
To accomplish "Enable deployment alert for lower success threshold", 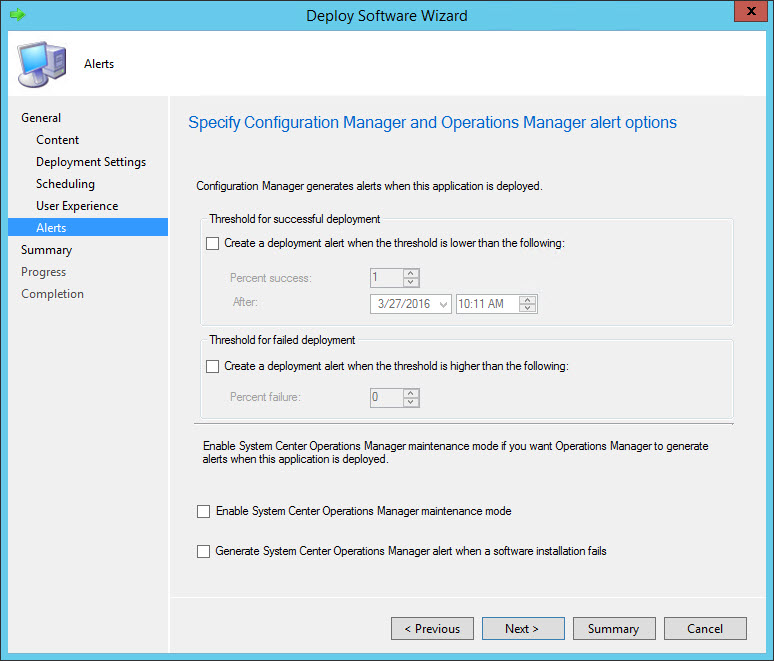I will [x=212, y=242].
